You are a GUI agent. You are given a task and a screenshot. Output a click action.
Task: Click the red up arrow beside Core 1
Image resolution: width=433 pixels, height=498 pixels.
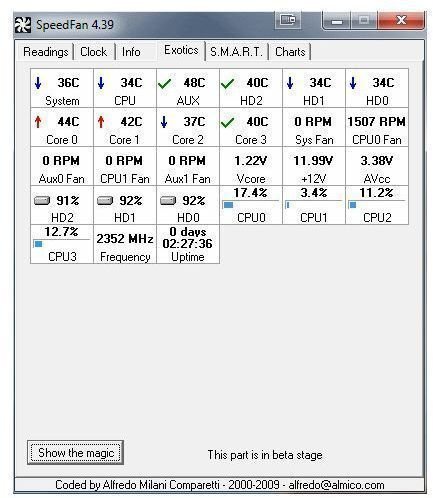click(101, 122)
